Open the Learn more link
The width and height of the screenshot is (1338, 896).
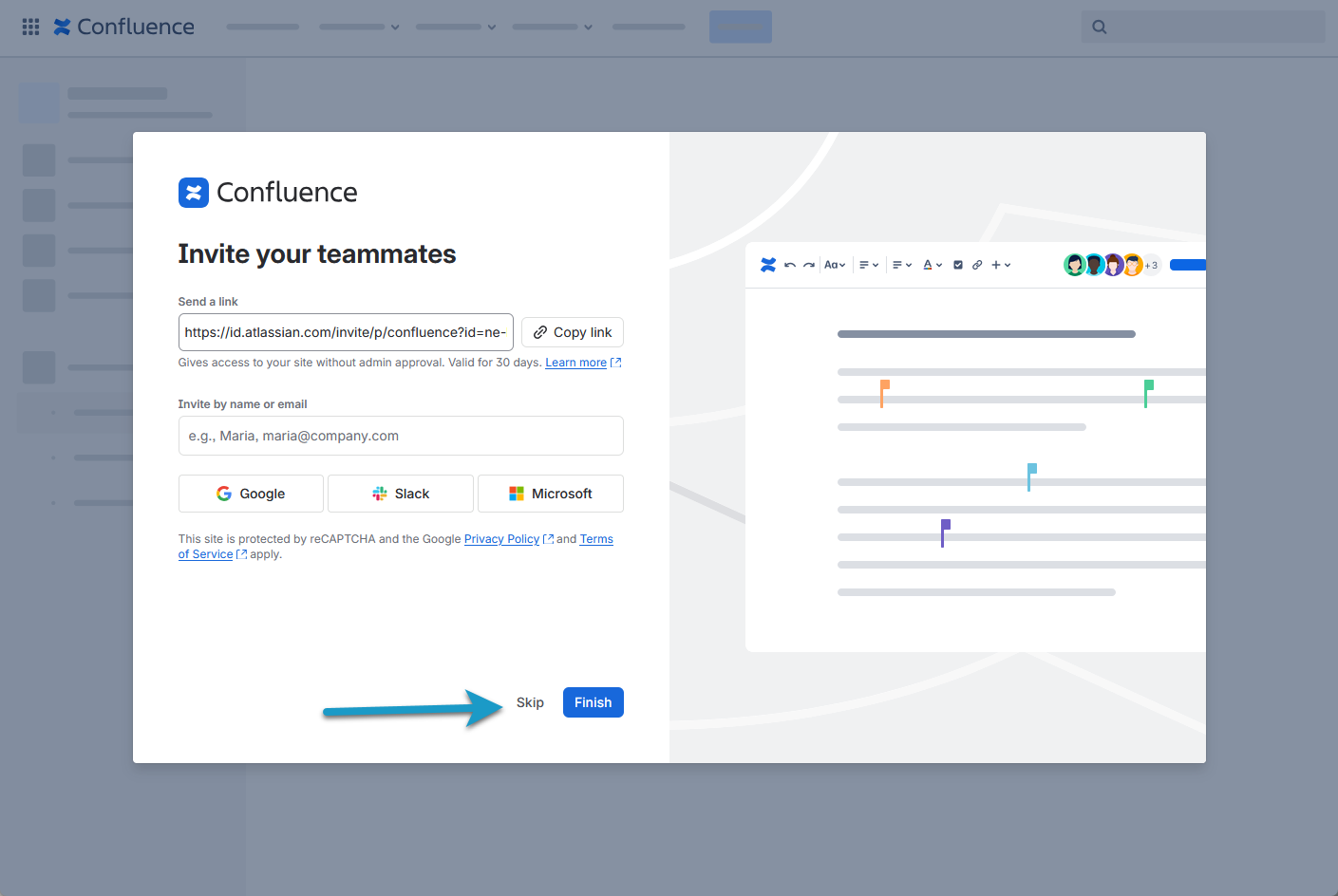pos(583,363)
